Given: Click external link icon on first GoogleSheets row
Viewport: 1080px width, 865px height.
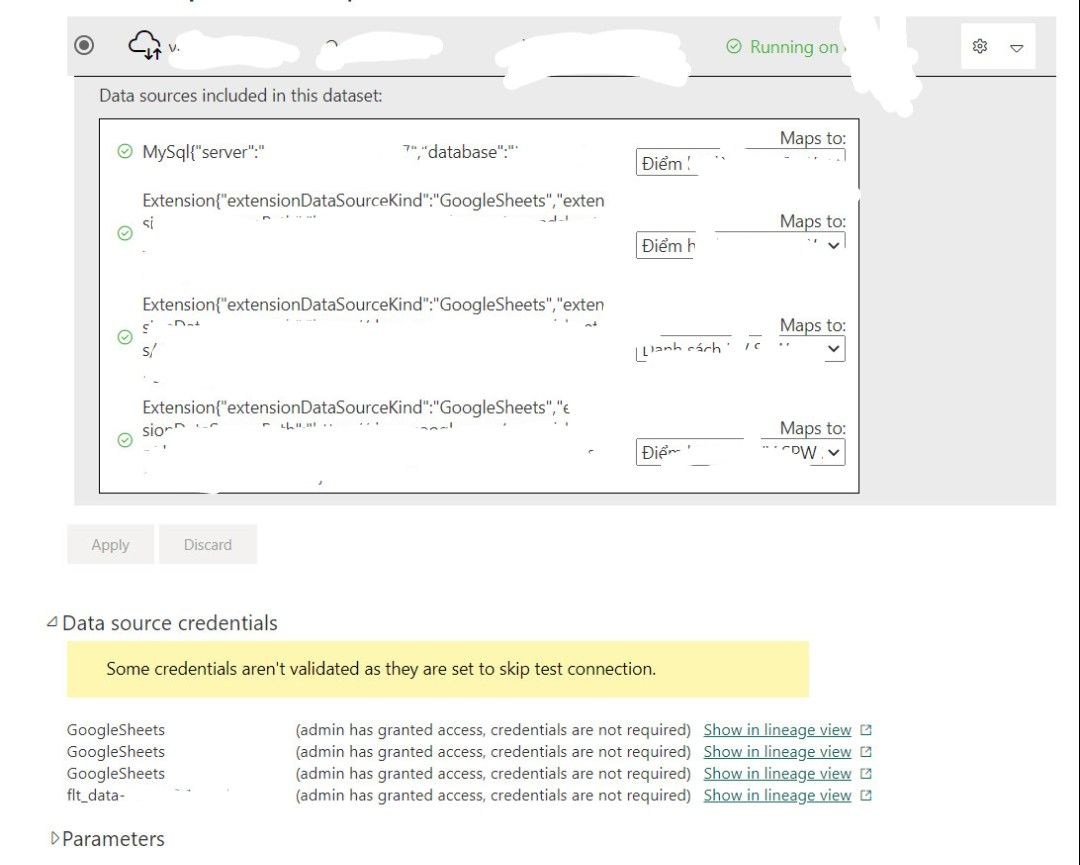Looking at the screenshot, I should click(x=866, y=729).
